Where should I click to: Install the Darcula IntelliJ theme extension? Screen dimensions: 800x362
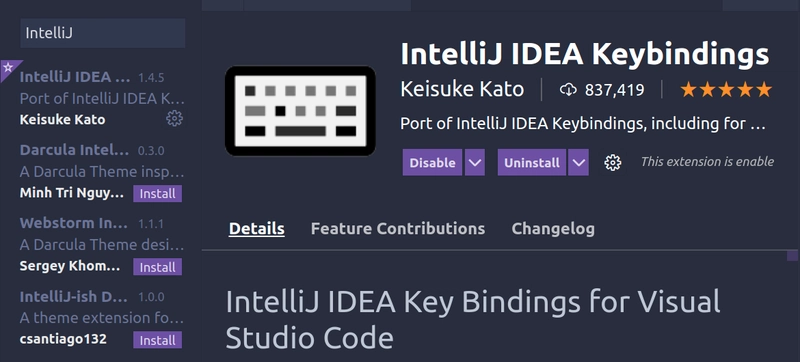pos(158,194)
